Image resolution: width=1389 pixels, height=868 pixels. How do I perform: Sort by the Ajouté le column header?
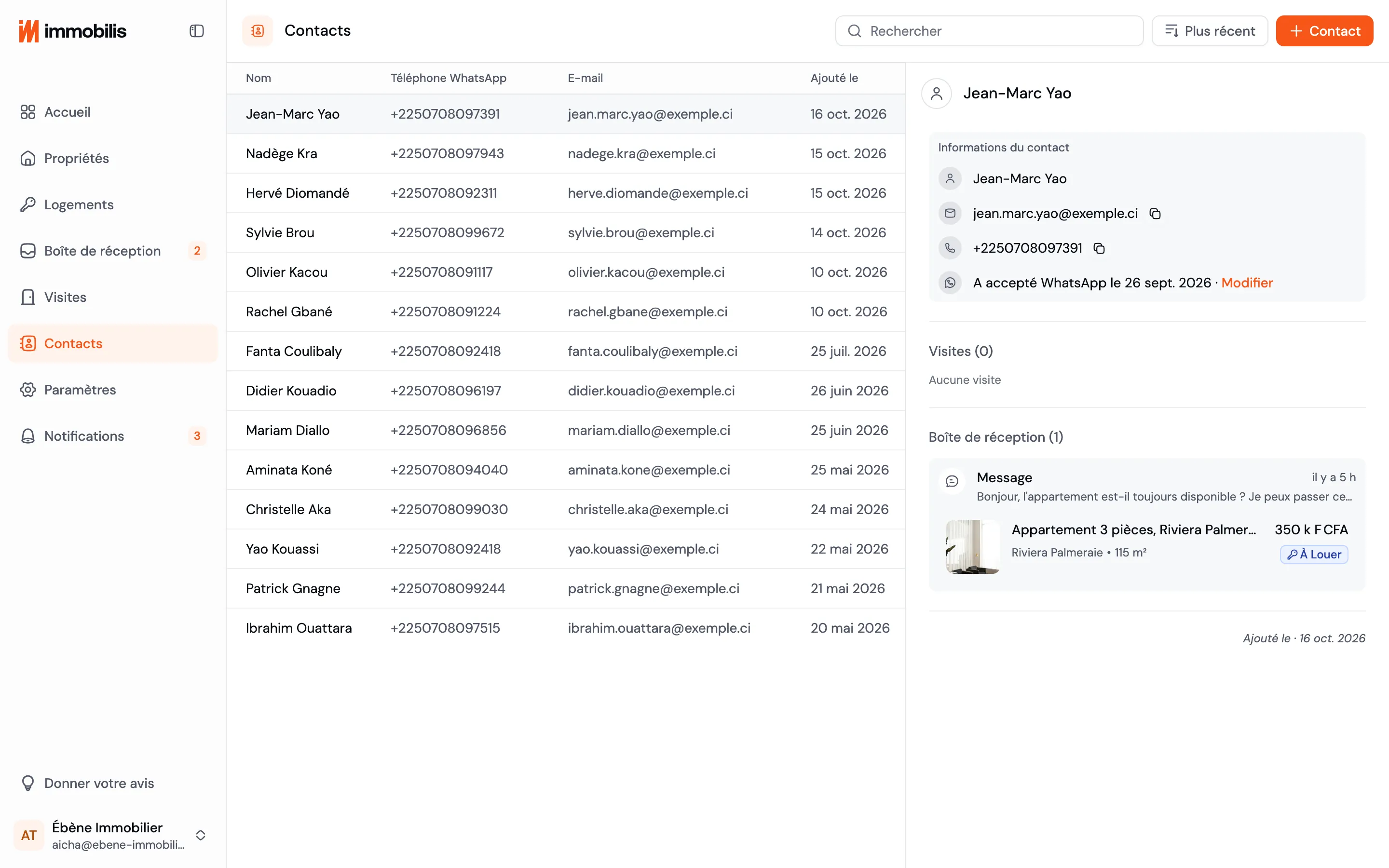pyautogui.click(x=834, y=78)
